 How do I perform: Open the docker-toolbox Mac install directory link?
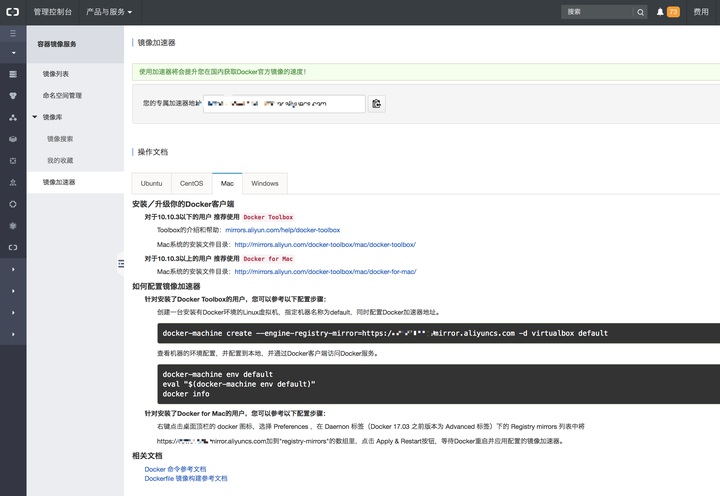pos(325,245)
